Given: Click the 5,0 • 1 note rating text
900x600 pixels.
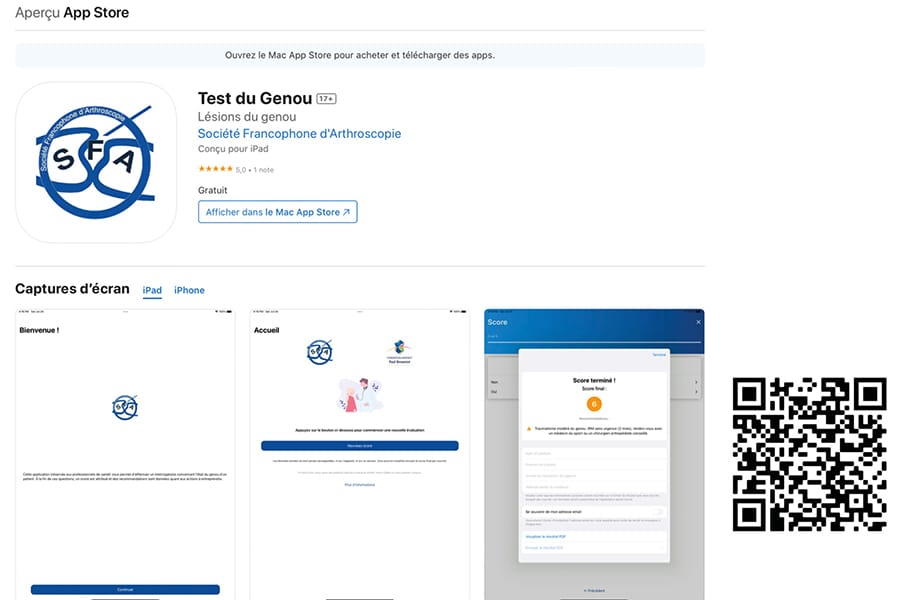Looking at the screenshot, I should point(255,170).
